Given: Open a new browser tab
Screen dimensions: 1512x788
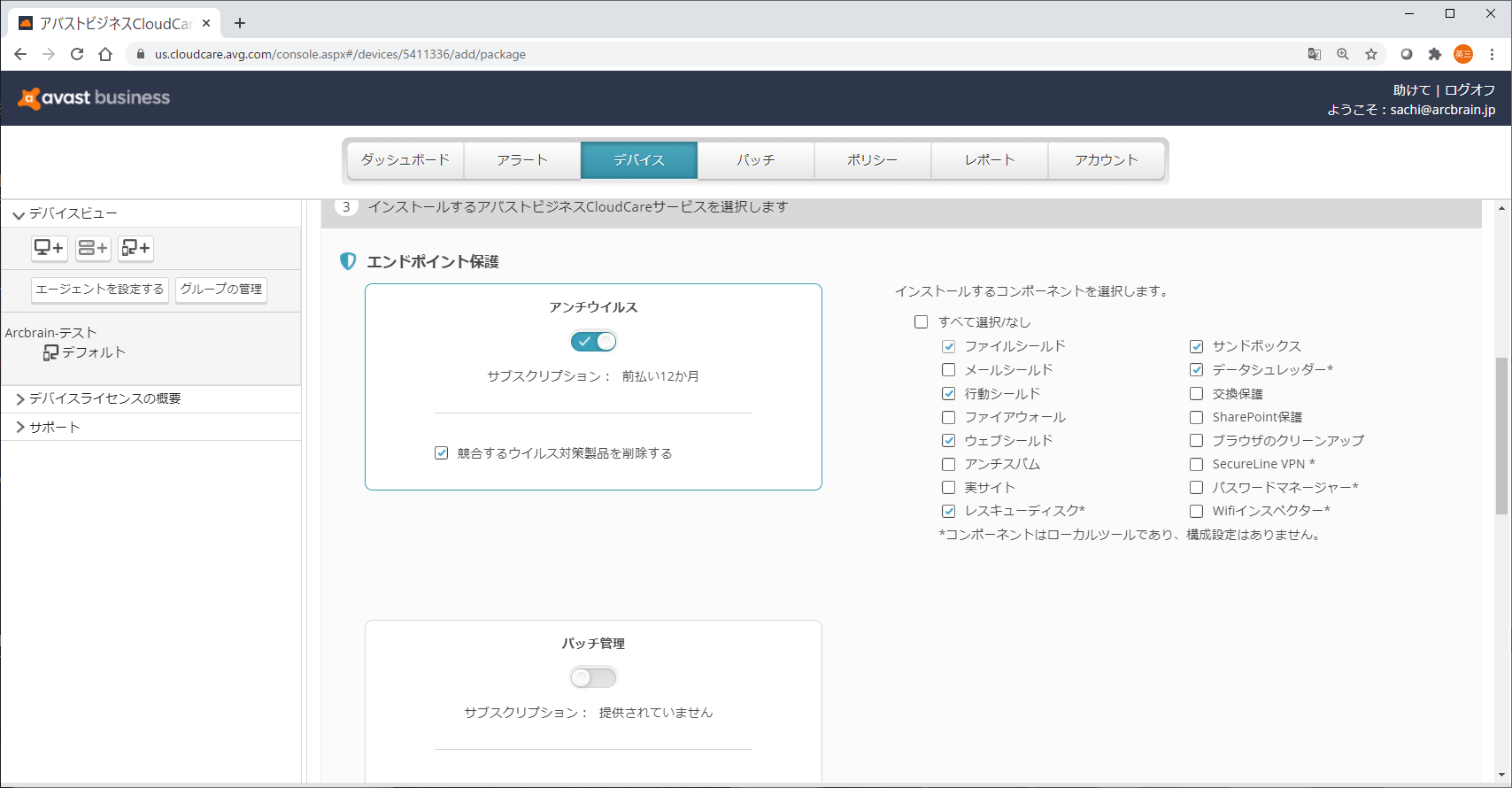Looking at the screenshot, I should click(x=240, y=23).
